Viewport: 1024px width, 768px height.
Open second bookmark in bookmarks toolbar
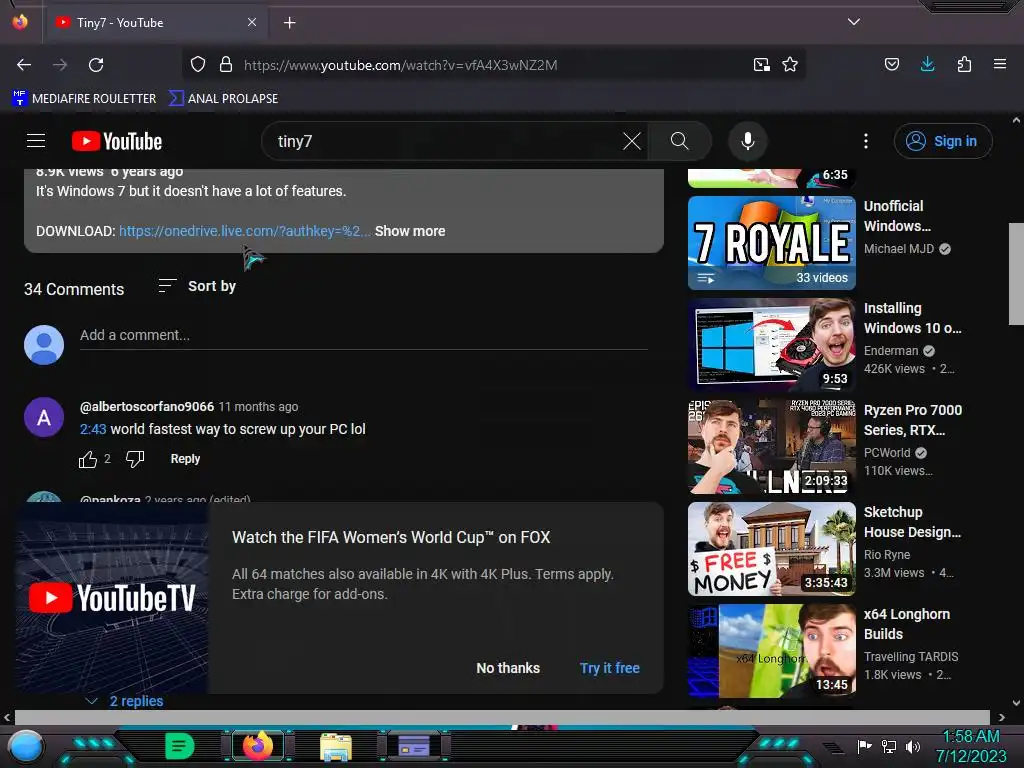point(223,99)
